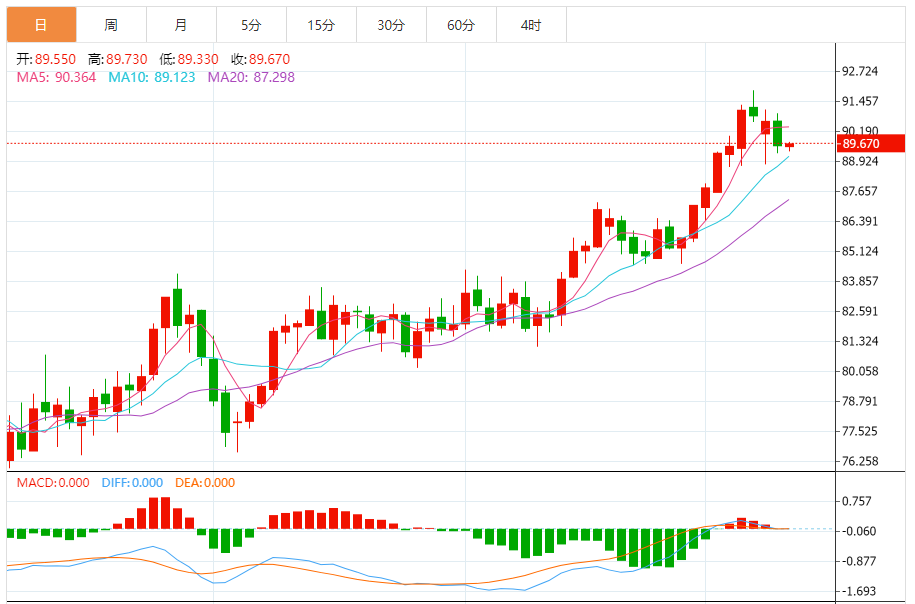Select the 日 daily chart tab

41,25
